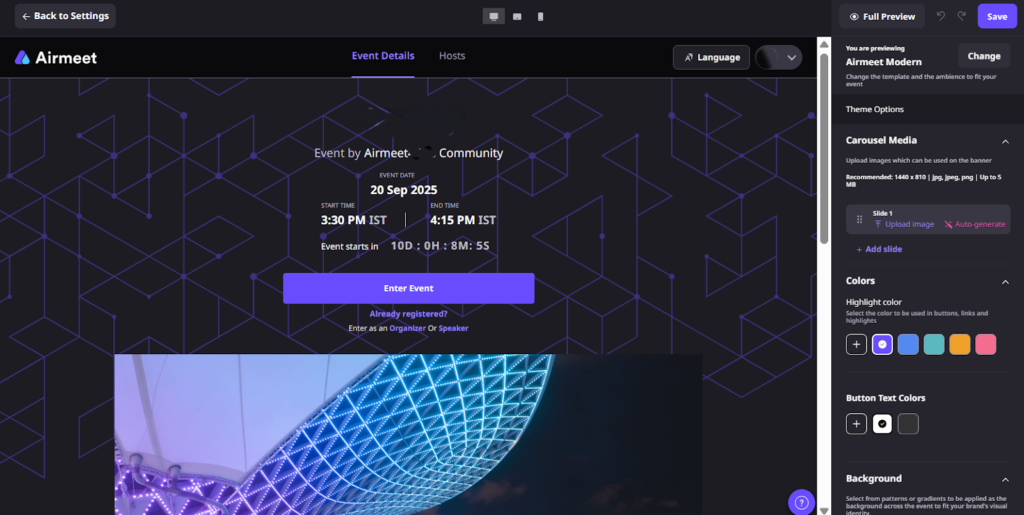Open the Language selector
Image resolution: width=1024 pixels, height=515 pixels.
pyautogui.click(x=711, y=57)
